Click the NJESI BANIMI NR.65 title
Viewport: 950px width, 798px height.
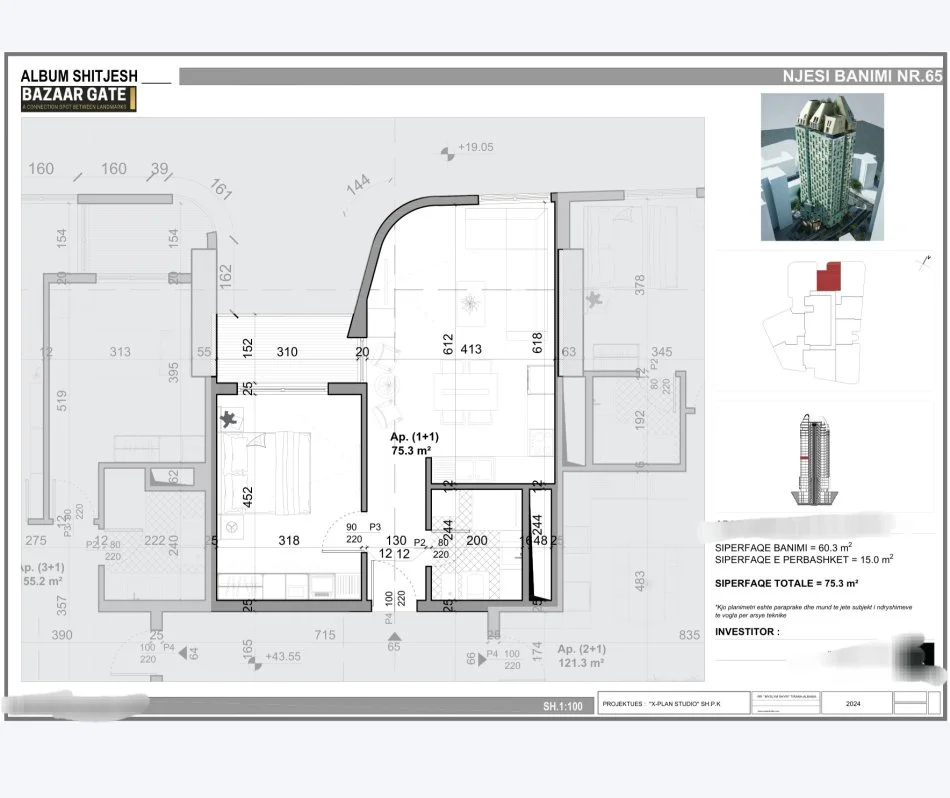click(861, 77)
